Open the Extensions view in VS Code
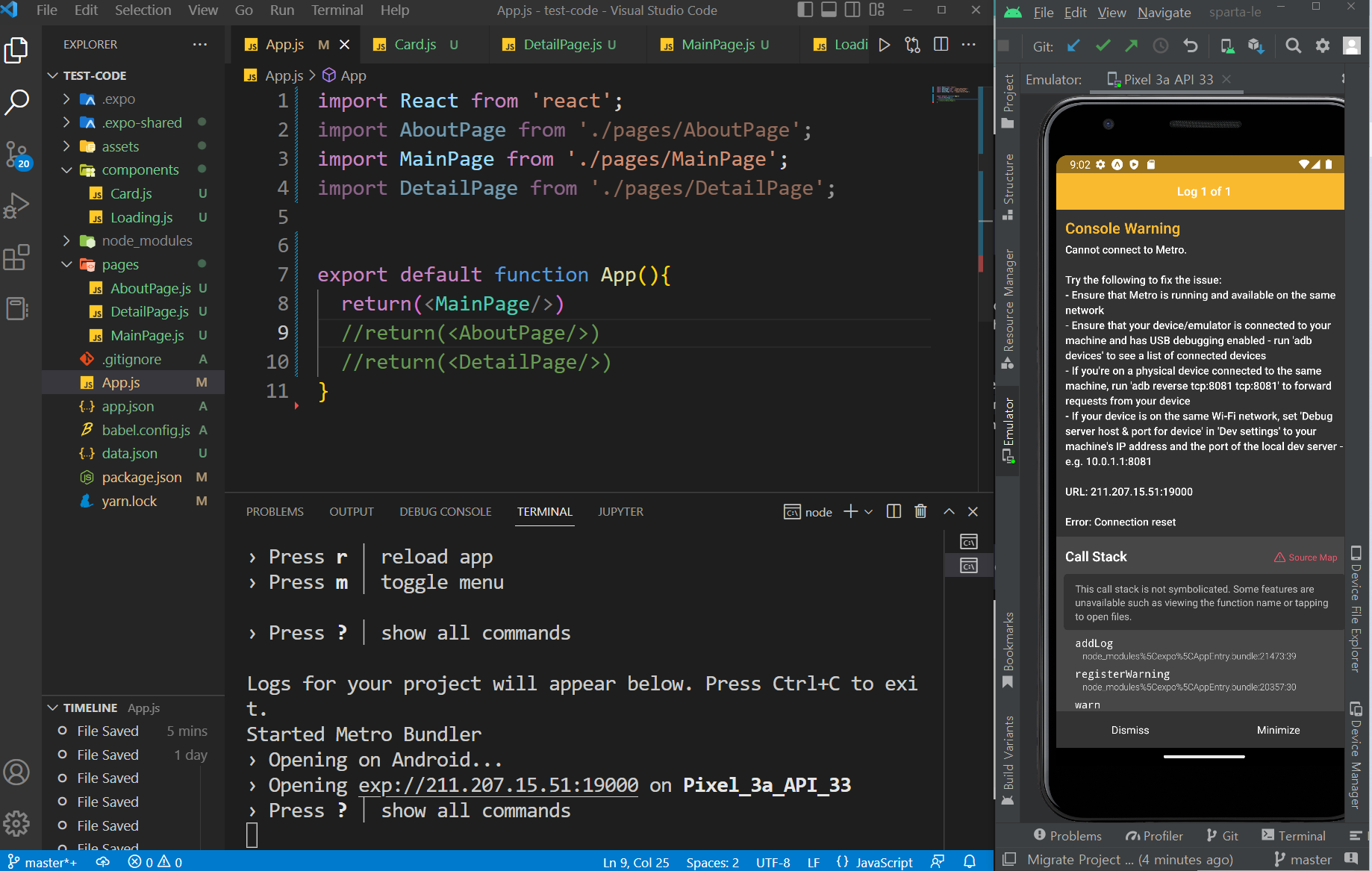 [x=16, y=257]
